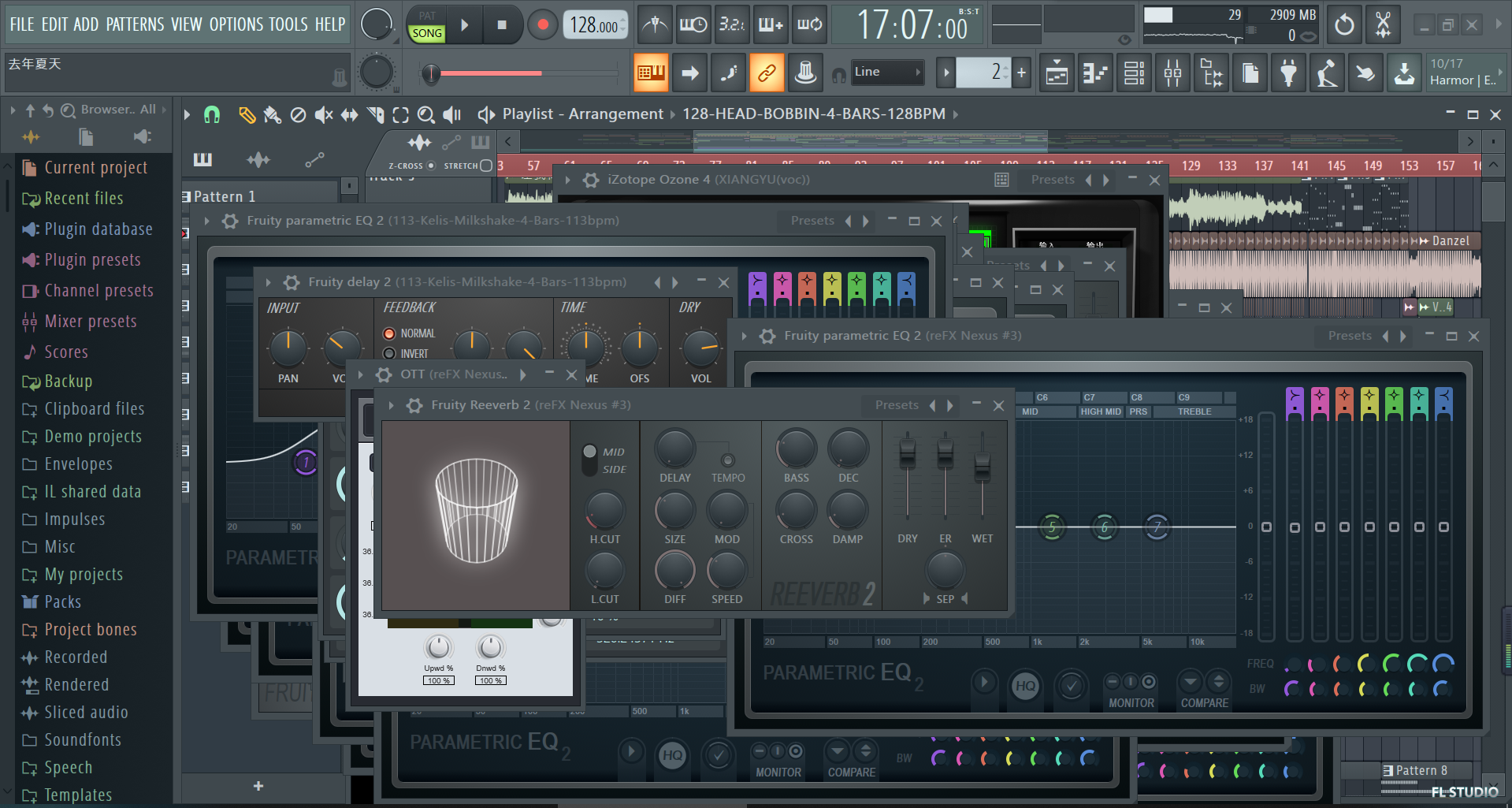Click HQ button in Parametric EQ 2 (Nexus #3)
The height and width of the screenshot is (808, 1512).
1025,686
